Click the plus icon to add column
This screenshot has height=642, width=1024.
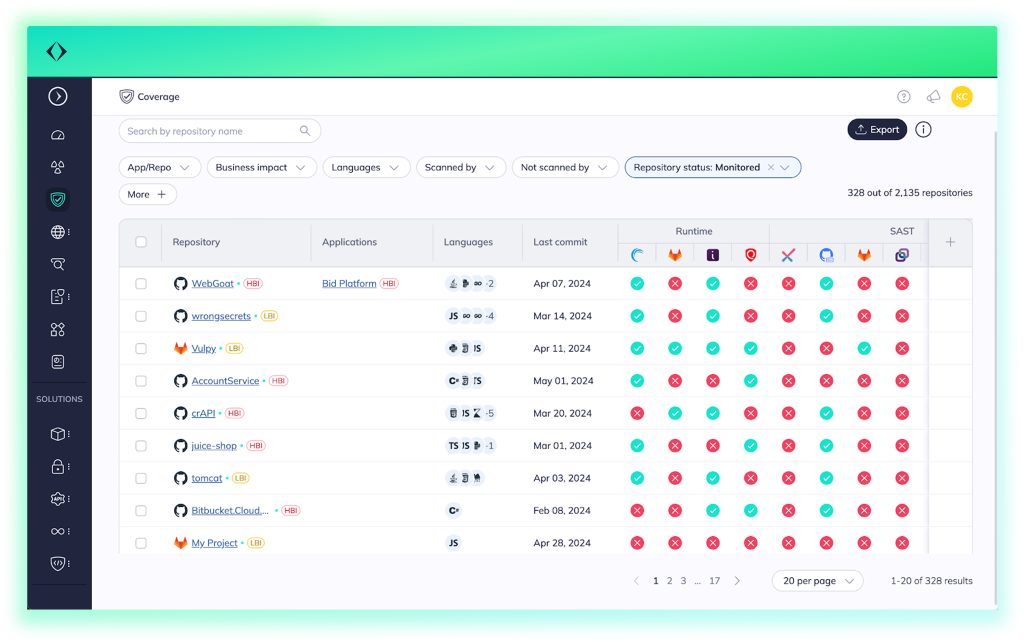950,242
